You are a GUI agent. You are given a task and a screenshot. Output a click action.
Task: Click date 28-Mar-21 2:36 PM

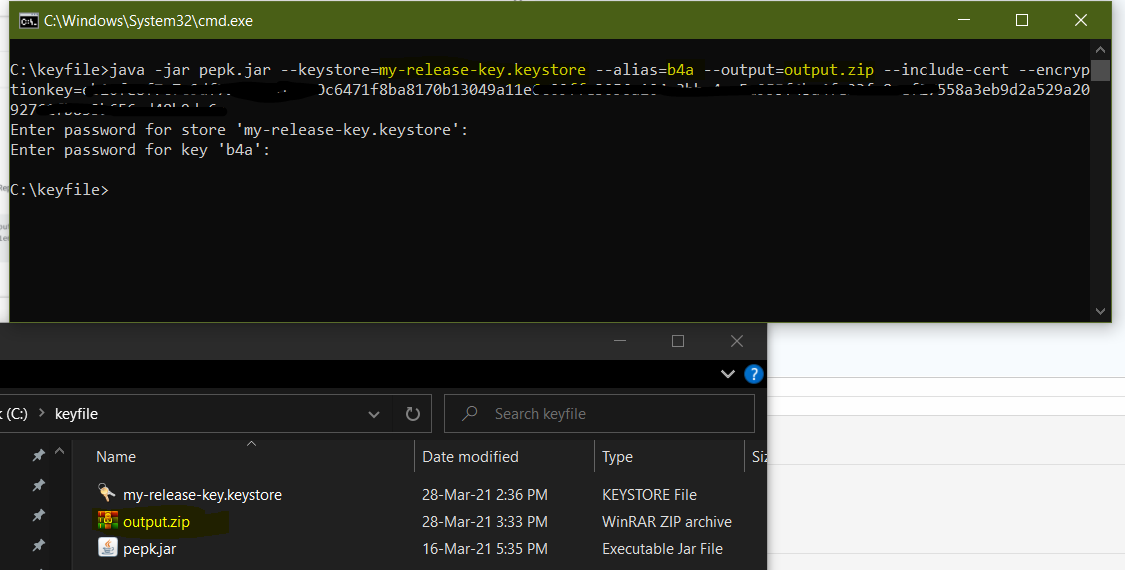(484, 495)
